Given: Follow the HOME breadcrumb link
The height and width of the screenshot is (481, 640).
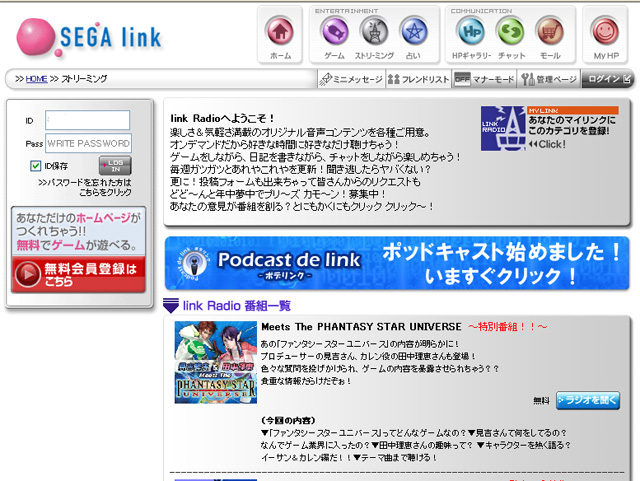Looking at the screenshot, I should pos(36,79).
